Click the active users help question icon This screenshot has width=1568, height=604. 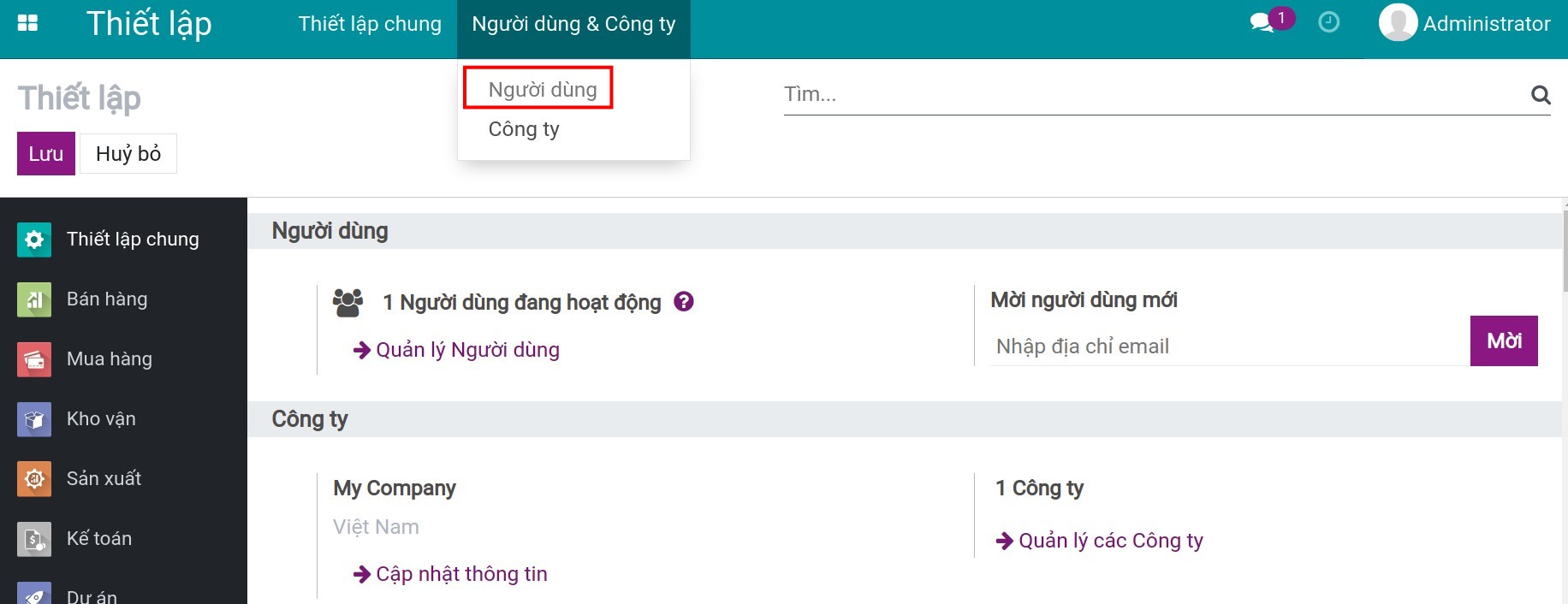[x=683, y=301]
